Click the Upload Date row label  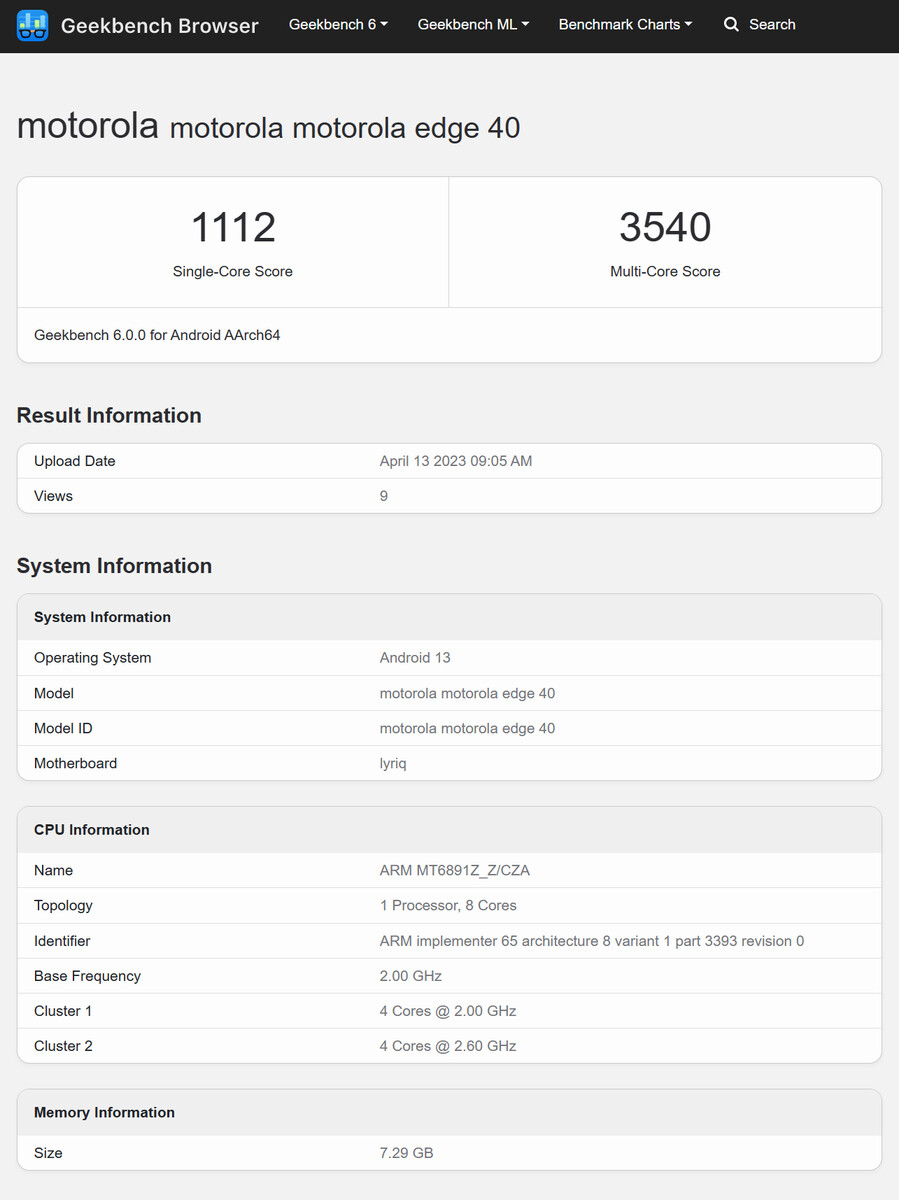(x=75, y=461)
